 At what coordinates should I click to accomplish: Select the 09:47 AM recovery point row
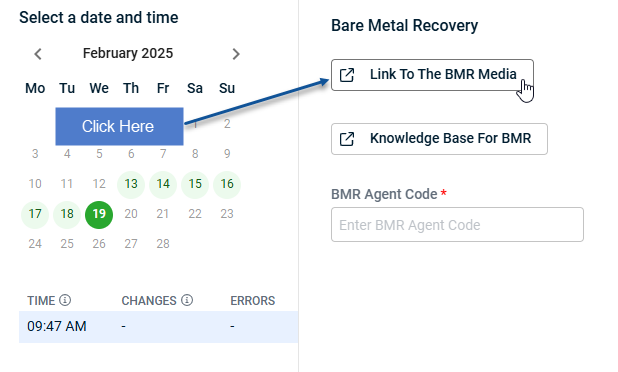tap(158, 327)
